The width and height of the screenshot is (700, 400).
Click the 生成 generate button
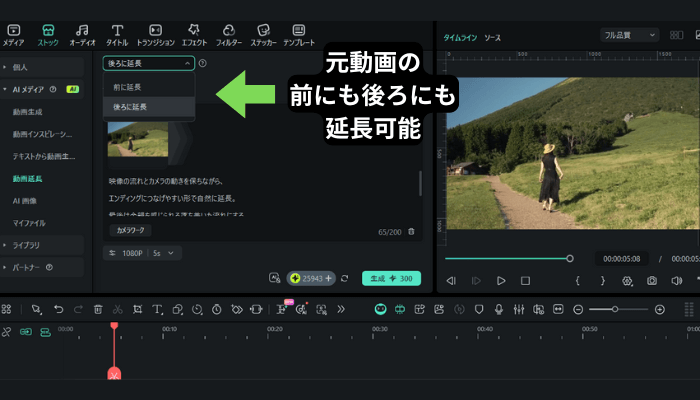coord(391,278)
